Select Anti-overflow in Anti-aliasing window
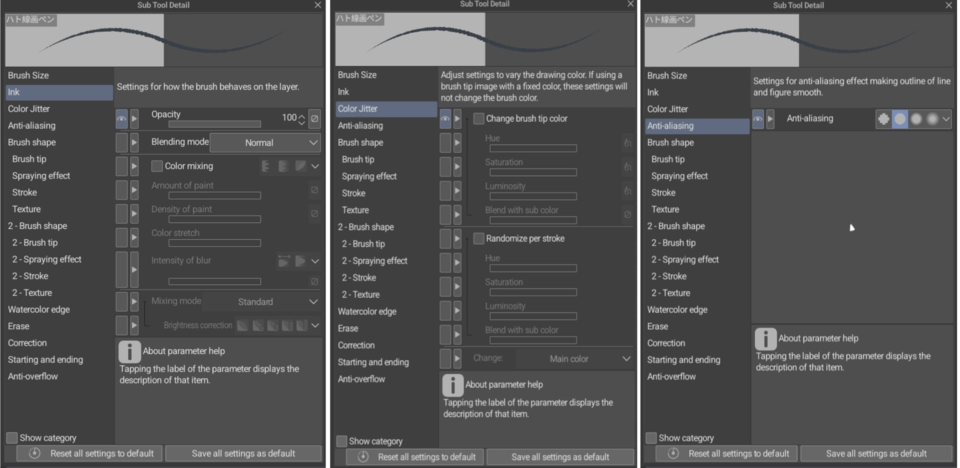This screenshot has height=468, width=960. 672,377
